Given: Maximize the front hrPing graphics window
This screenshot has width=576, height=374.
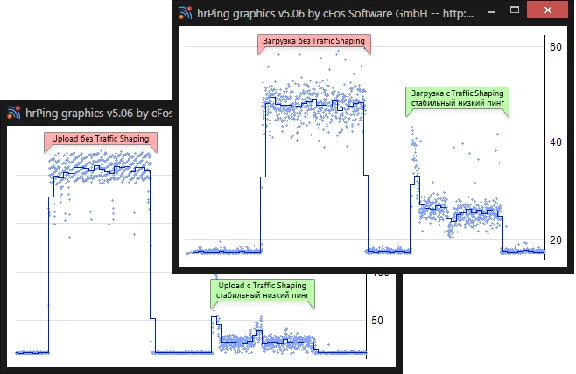Looking at the screenshot, I should coord(514,10).
